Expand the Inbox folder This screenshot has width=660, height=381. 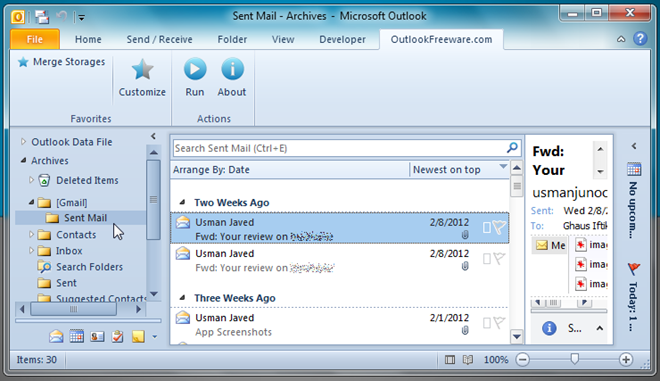[x=31, y=250]
